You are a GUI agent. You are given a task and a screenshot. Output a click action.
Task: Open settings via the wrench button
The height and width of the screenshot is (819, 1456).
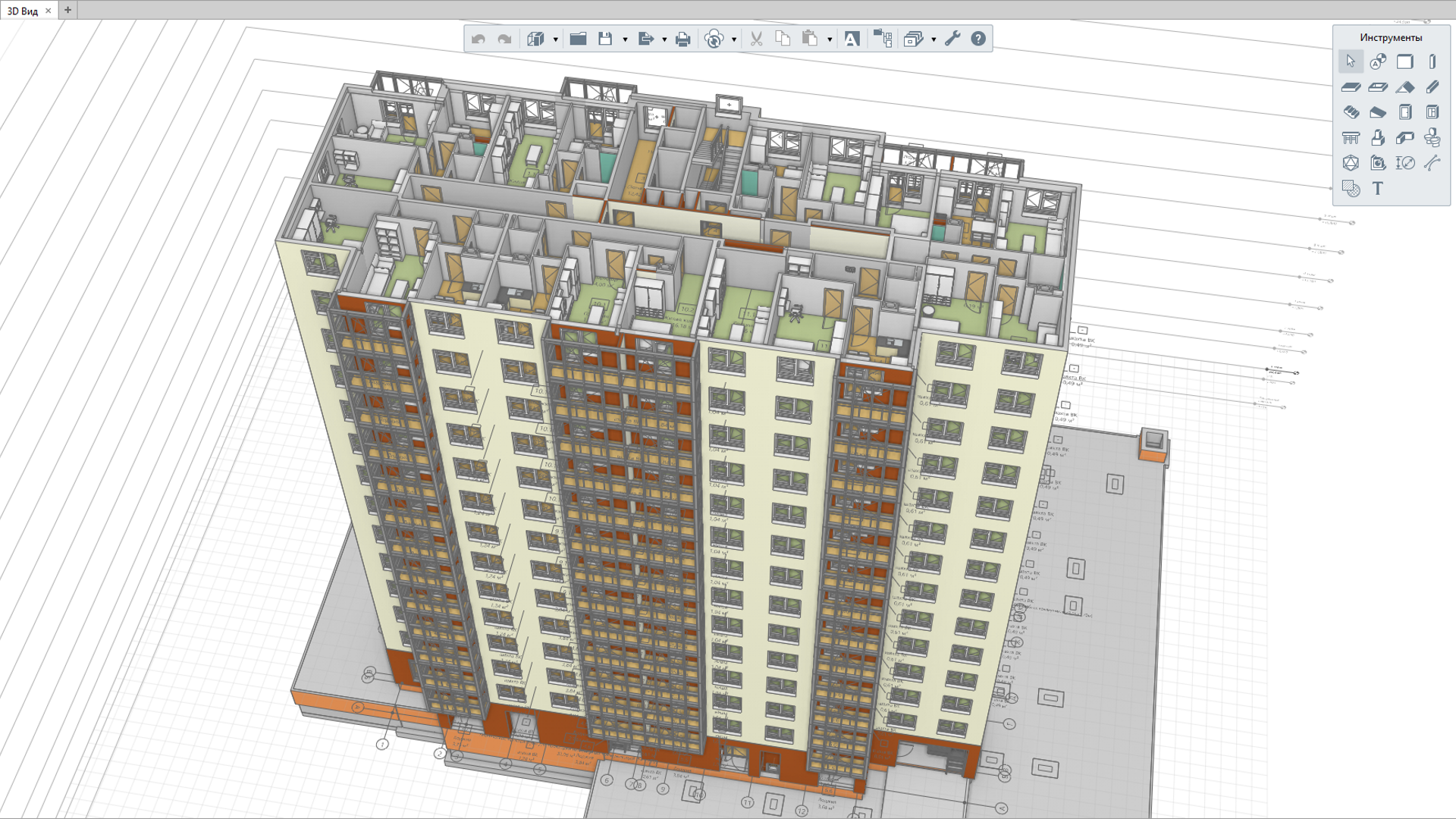click(952, 39)
